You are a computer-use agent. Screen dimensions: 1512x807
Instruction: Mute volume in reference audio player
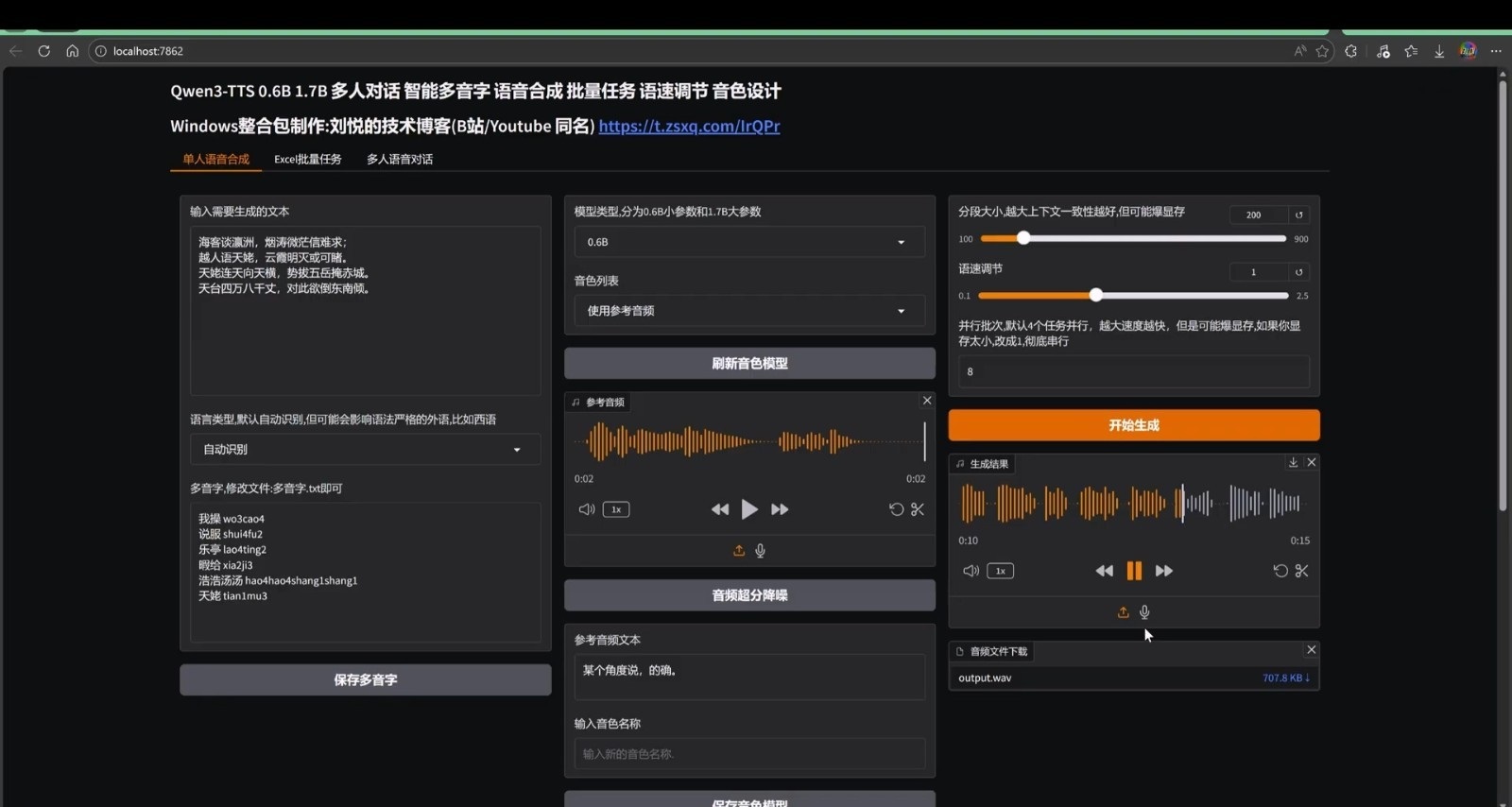pyautogui.click(x=586, y=509)
